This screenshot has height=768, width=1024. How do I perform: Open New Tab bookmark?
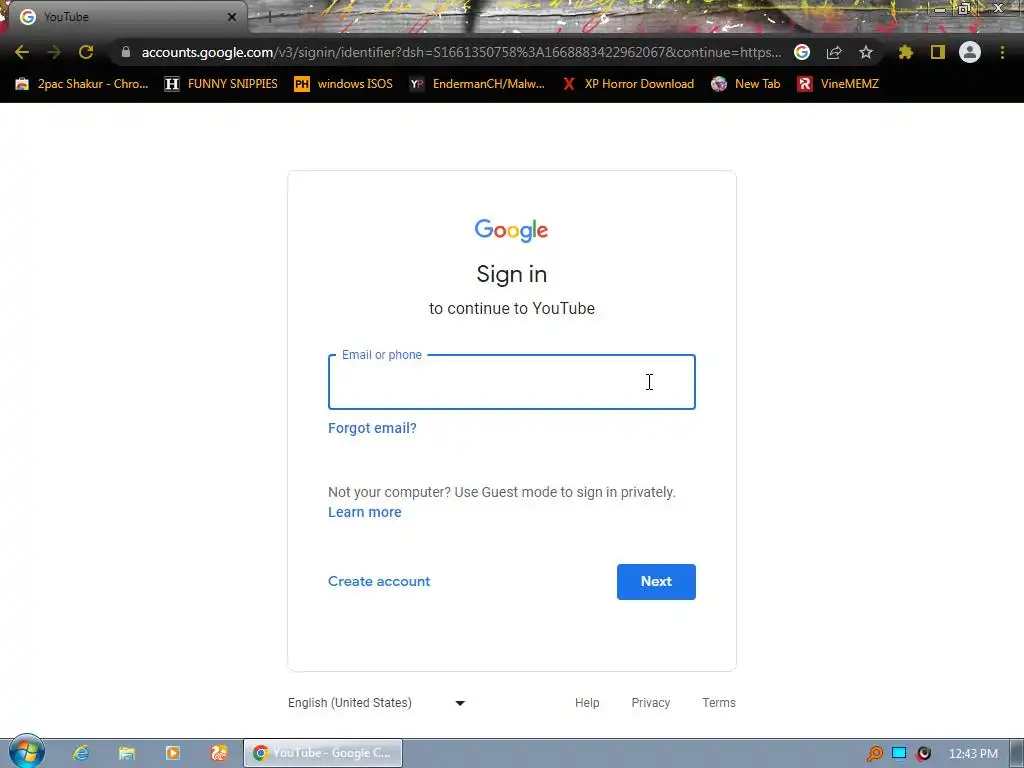(746, 84)
